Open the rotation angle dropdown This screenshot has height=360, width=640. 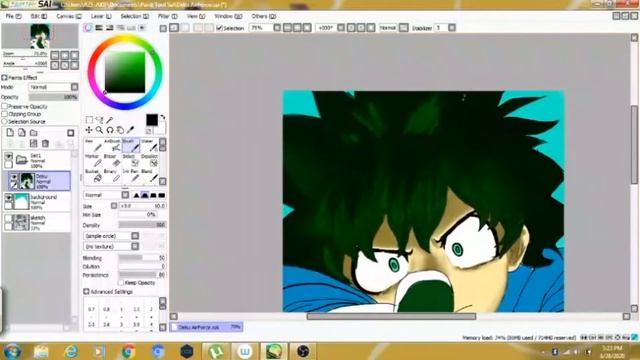point(340,28)
